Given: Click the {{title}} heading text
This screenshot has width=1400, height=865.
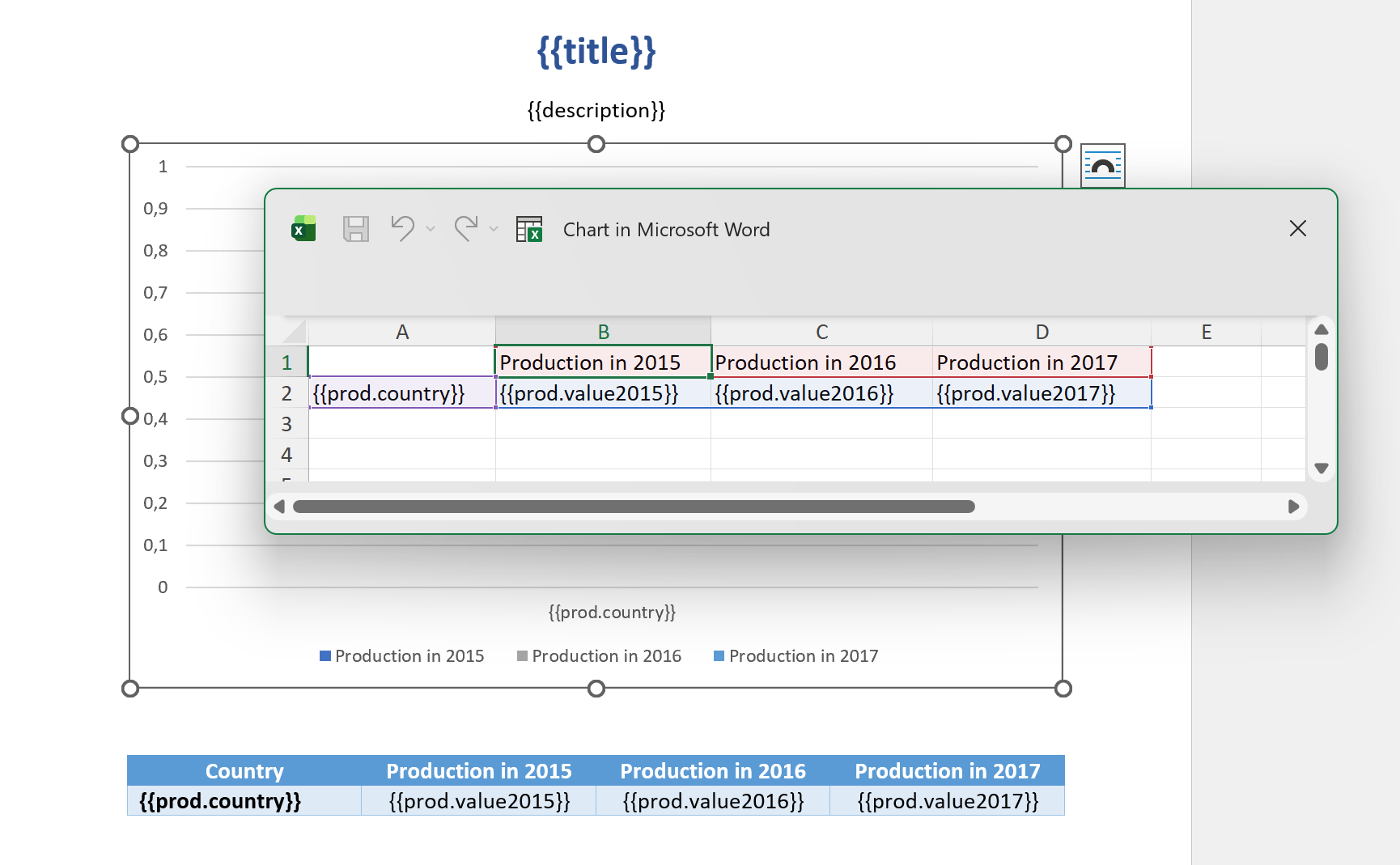Looking at the screenshot, I should tap(596, 52).
